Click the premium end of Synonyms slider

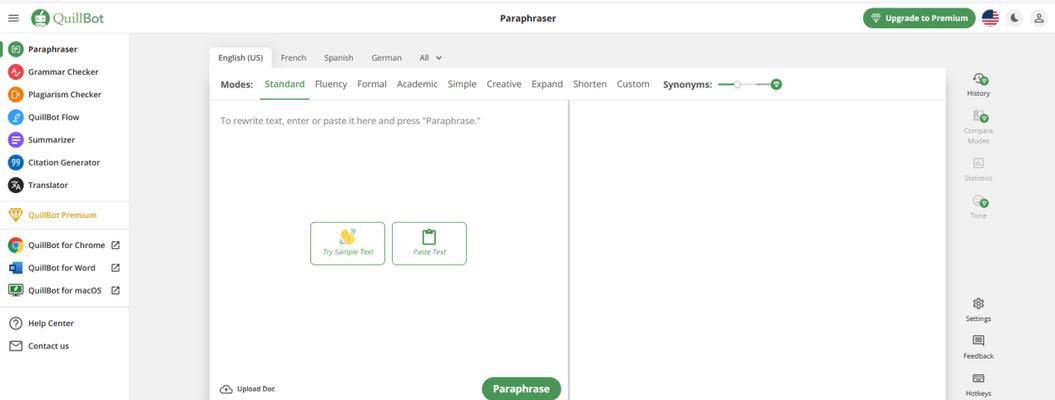[x=776, y=84]
